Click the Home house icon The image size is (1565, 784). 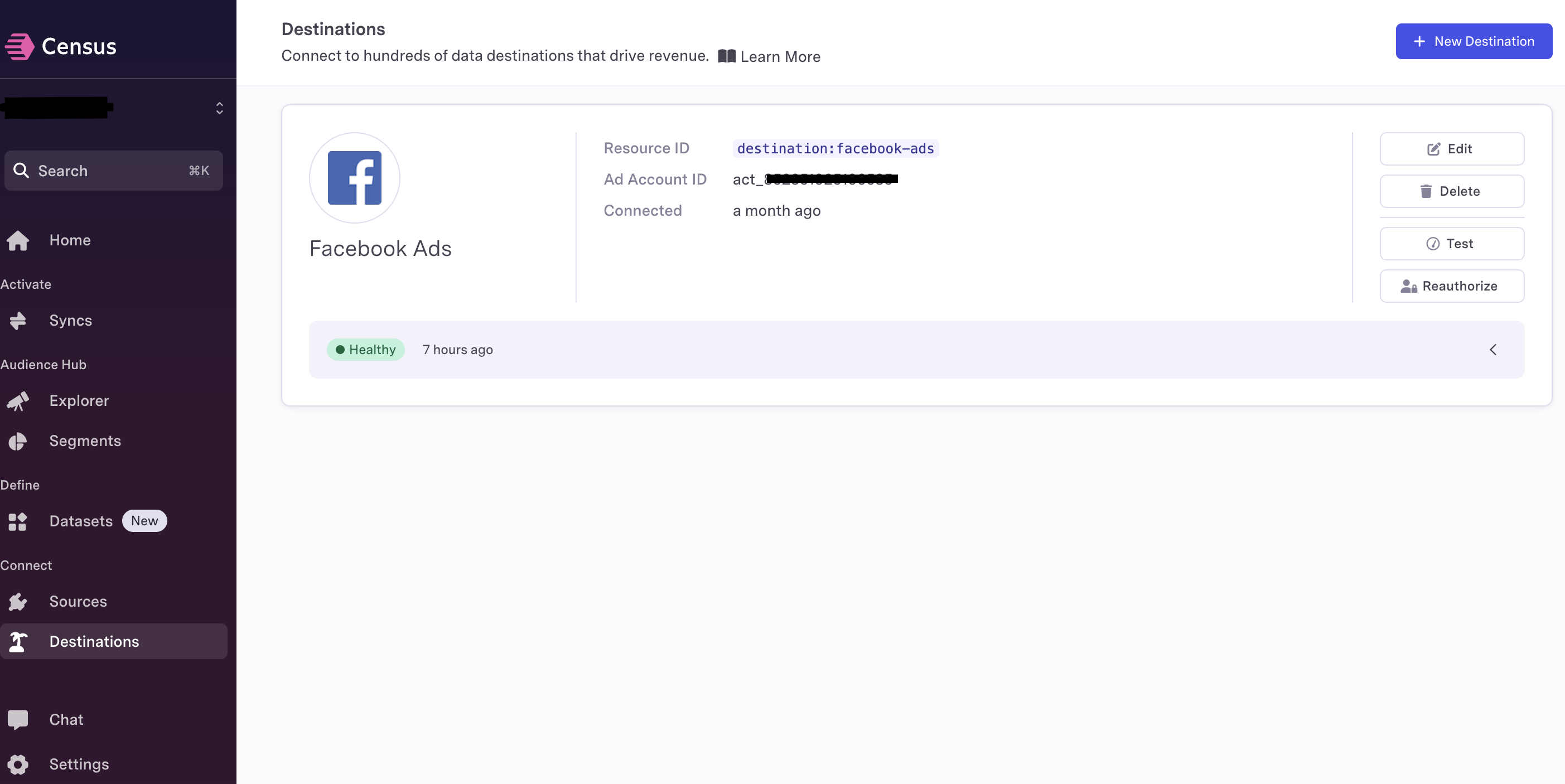click(x=18, y=240)
